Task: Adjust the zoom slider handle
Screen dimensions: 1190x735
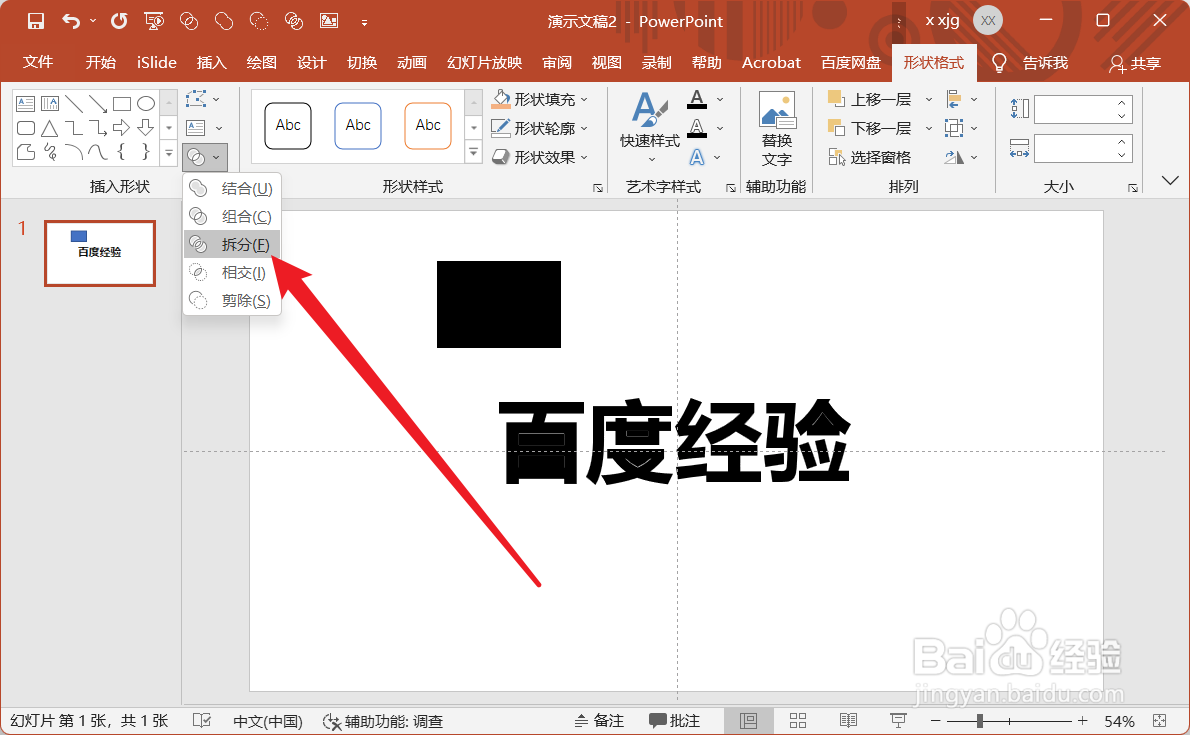Action: (980, 721)
